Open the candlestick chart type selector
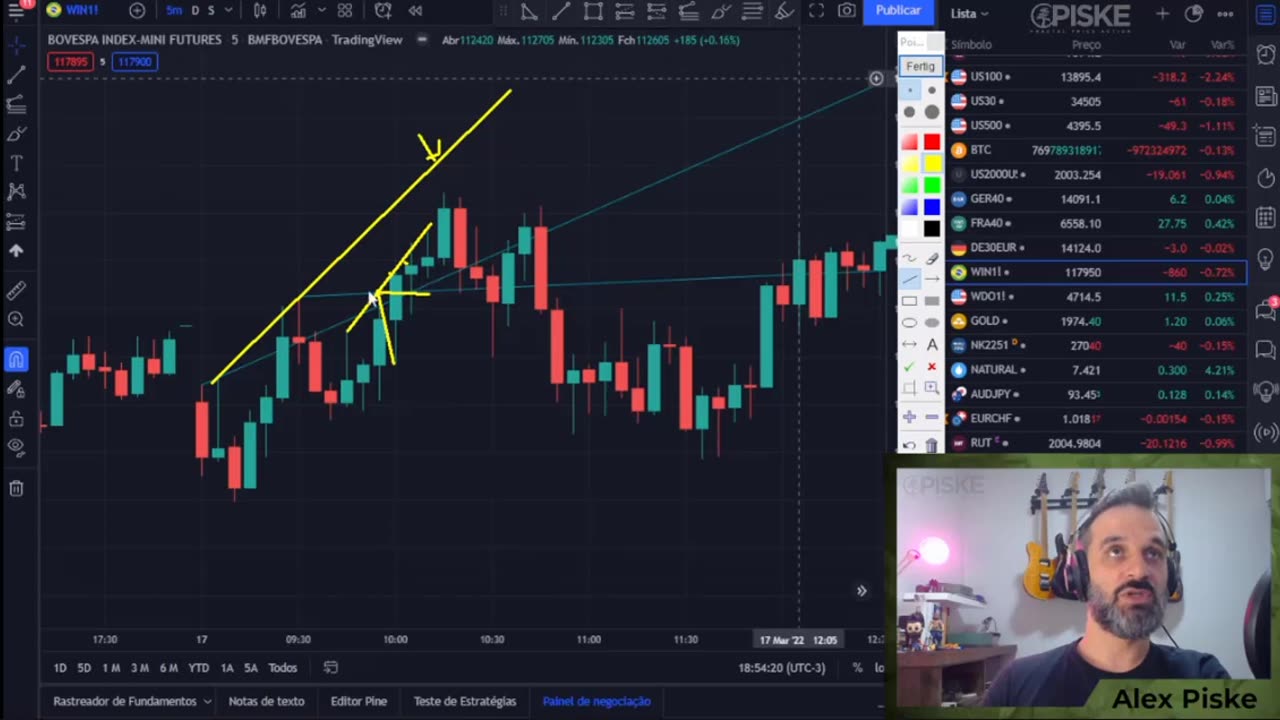This screenshot has width=1280, height=720. [260, 10]
